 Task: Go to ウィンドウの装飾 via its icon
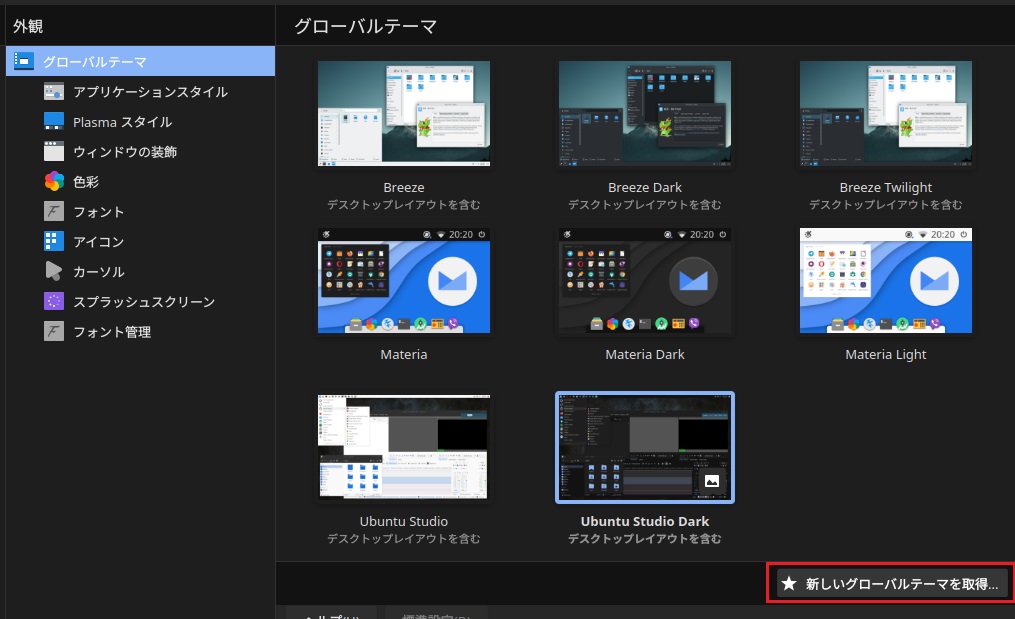tap(54, 152)
